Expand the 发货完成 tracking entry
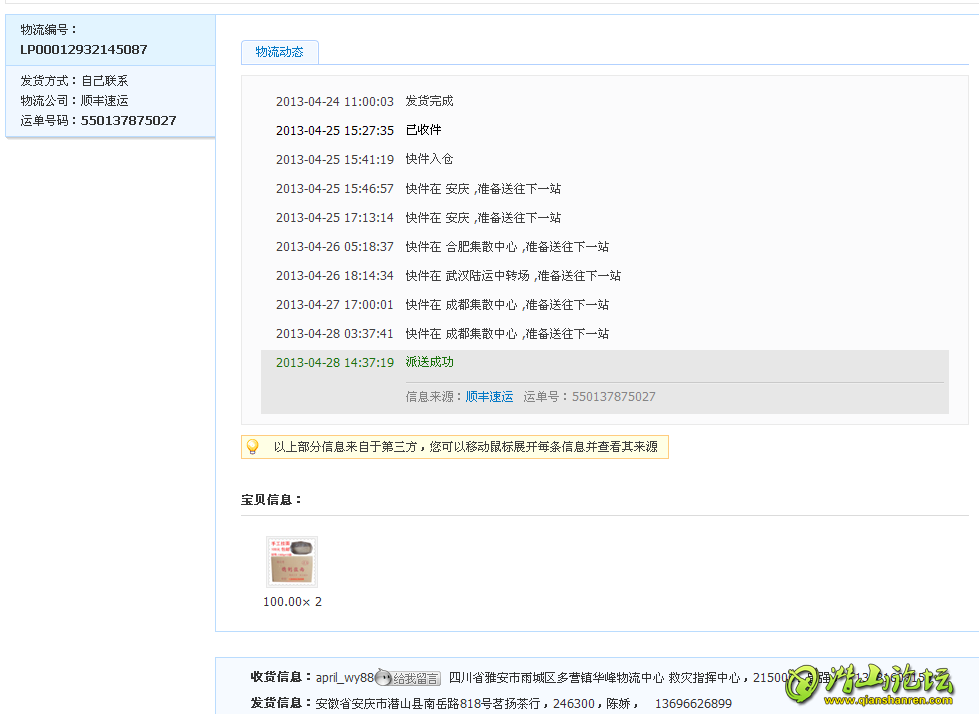 [x=429, y=101]
